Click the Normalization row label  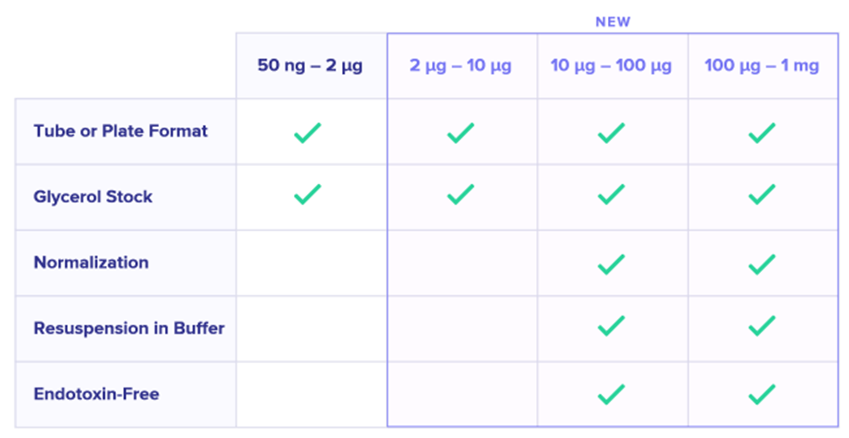pos(91,263)
